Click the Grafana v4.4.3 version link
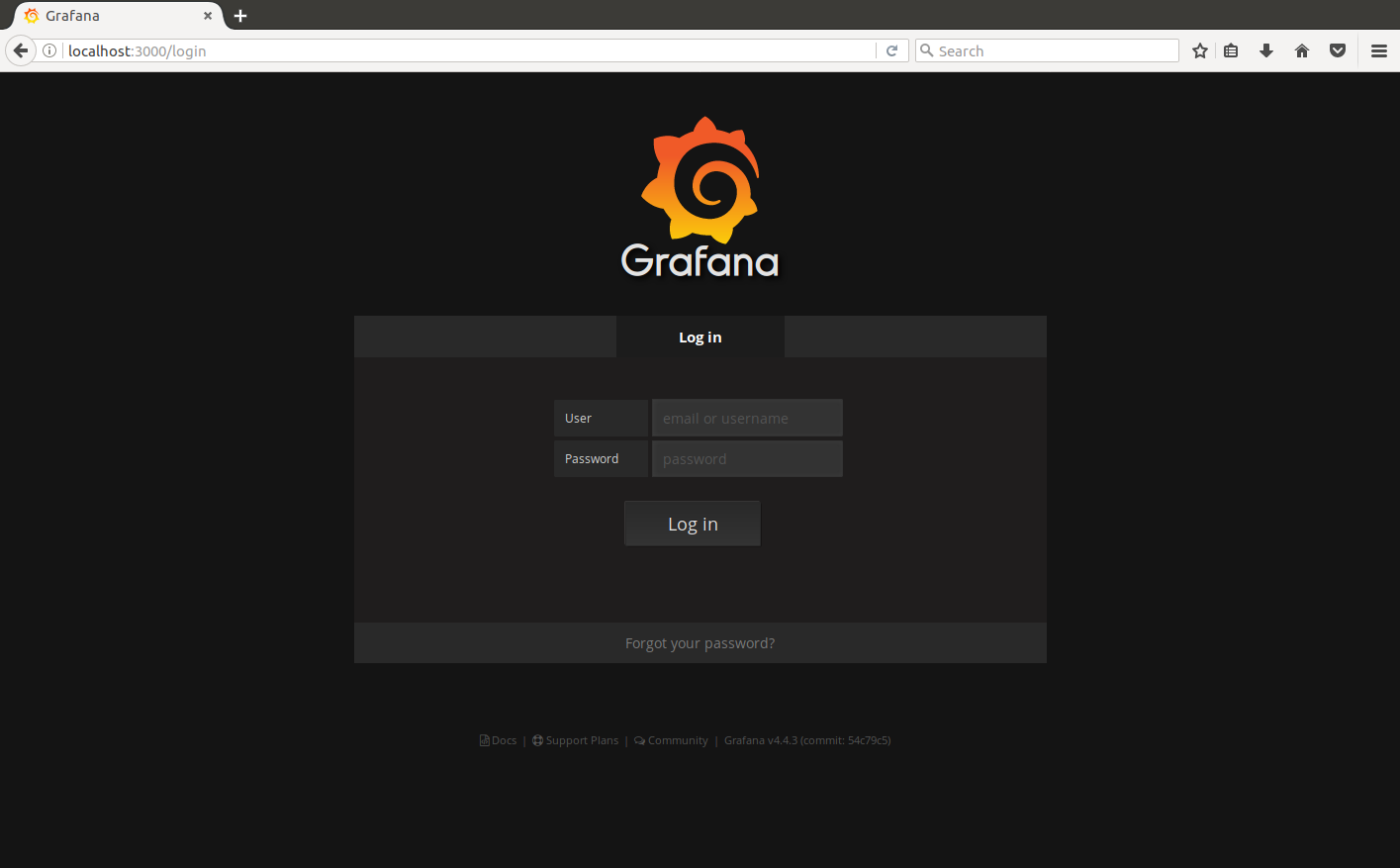 [807, 740]
